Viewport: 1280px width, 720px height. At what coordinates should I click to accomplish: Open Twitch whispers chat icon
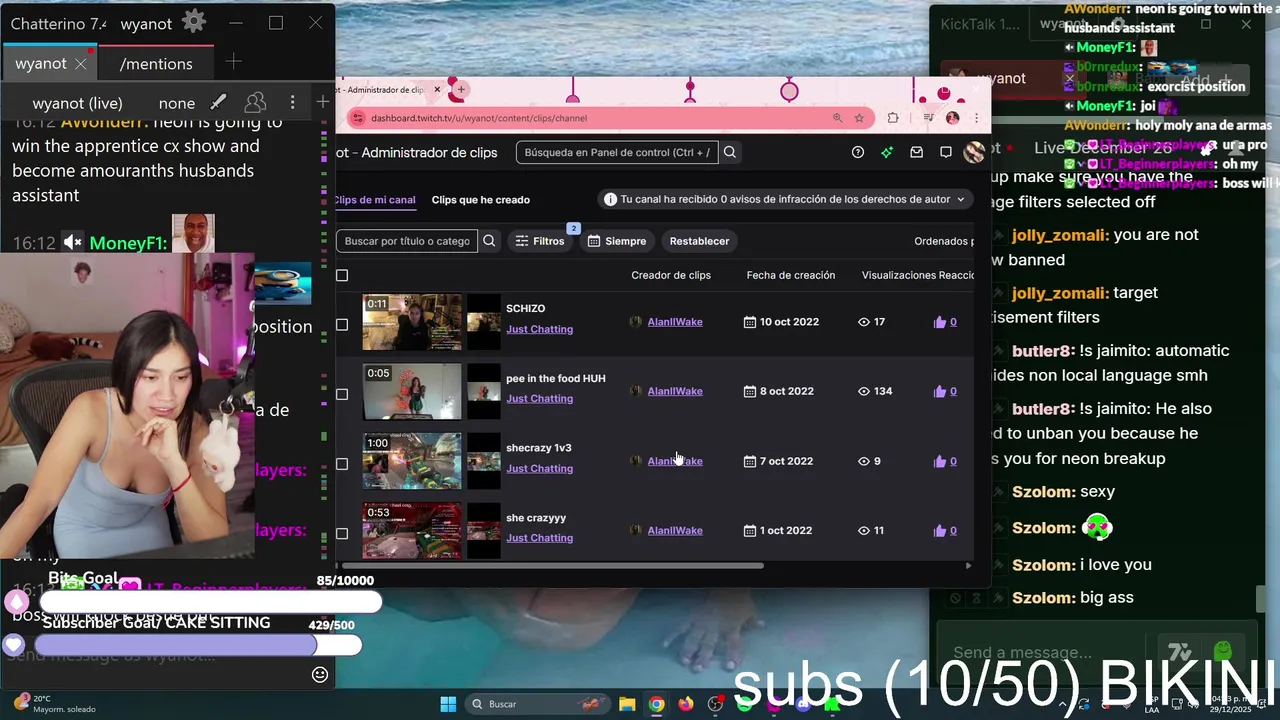coord(945,152)
